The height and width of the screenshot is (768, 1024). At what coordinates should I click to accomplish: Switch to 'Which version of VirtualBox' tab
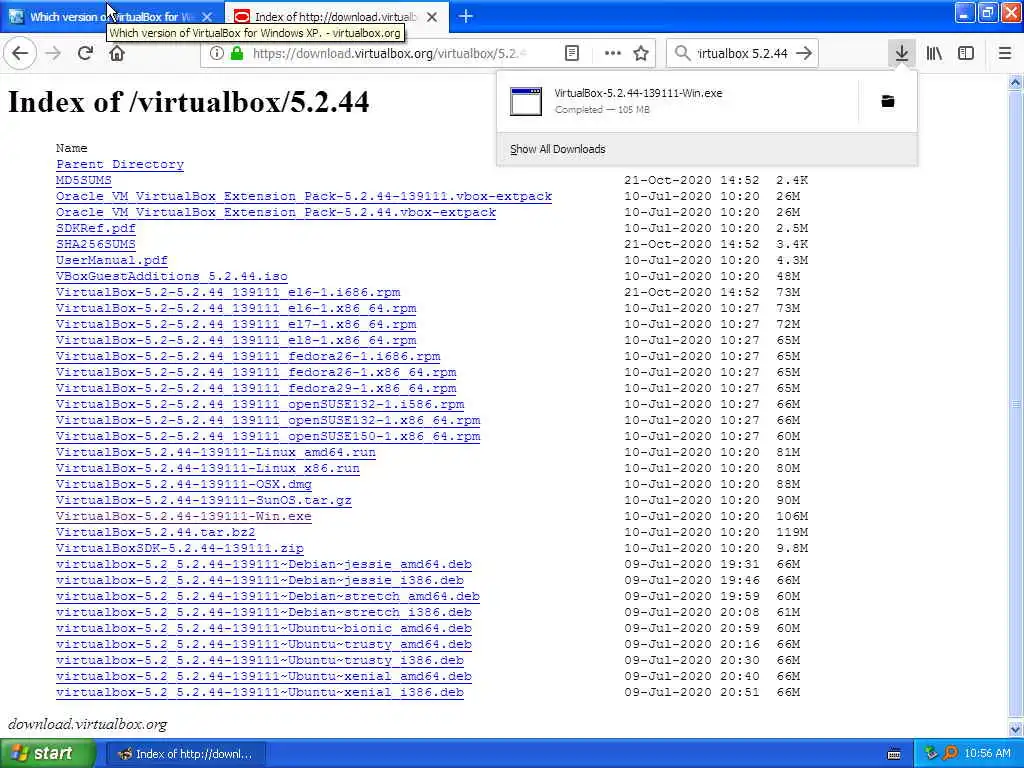coord(111,17)
